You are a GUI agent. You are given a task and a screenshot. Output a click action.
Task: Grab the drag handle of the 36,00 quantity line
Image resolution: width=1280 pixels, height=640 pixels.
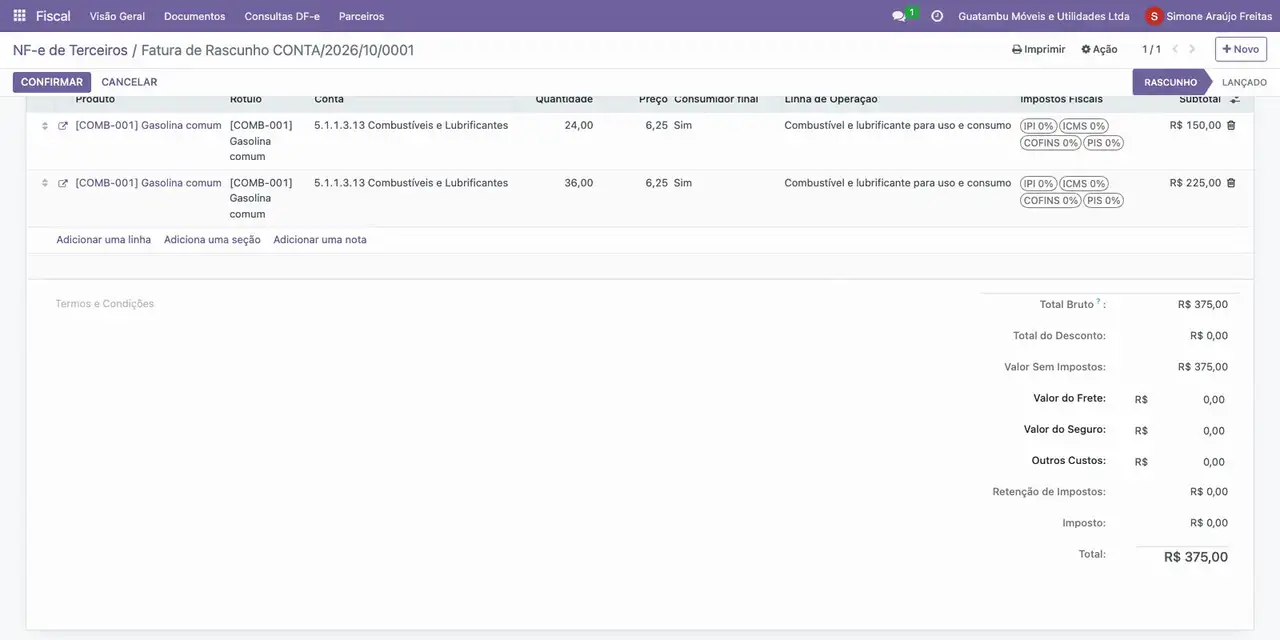(x=44, y=183)
